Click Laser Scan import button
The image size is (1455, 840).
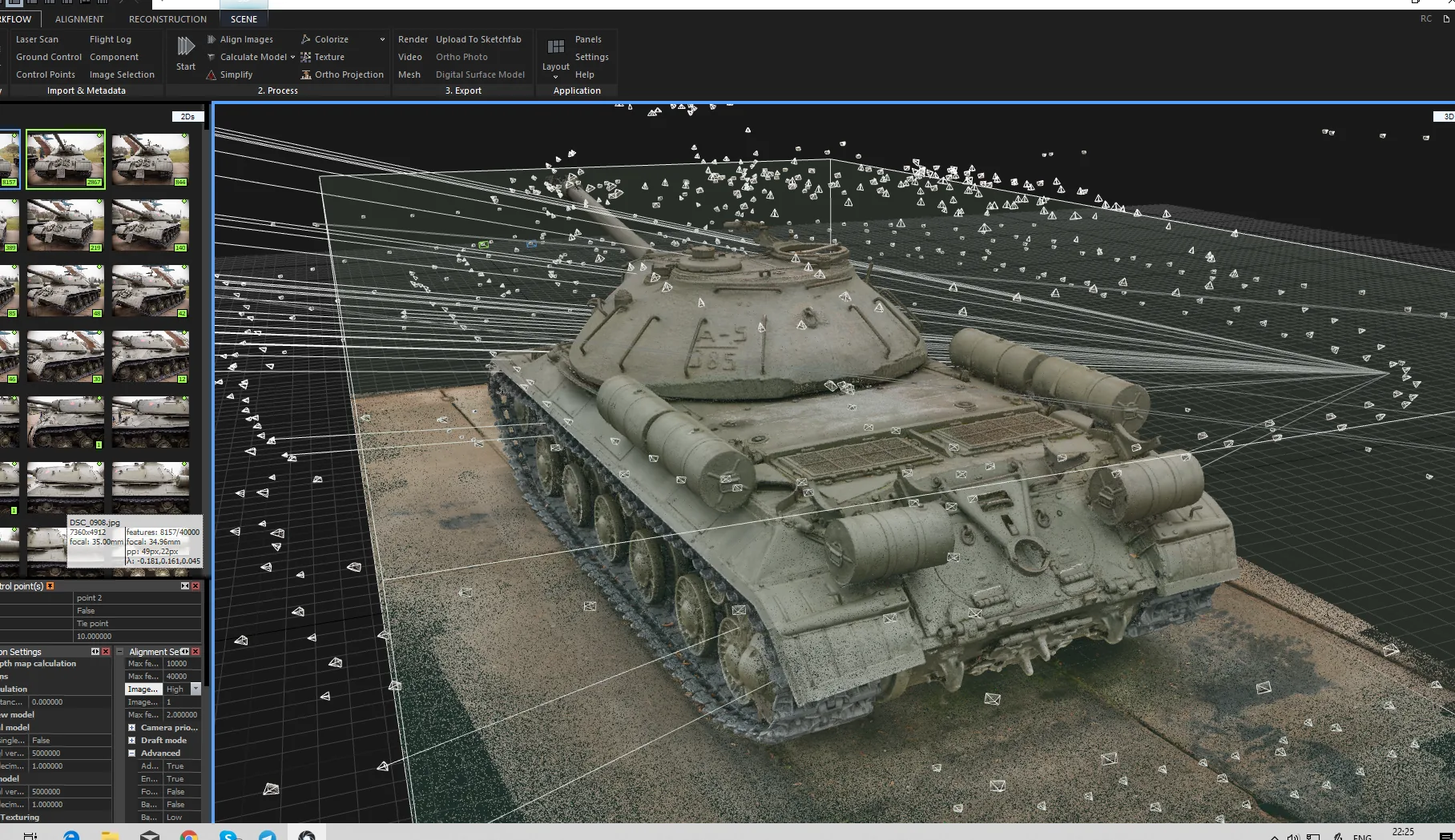coord(37,39)
